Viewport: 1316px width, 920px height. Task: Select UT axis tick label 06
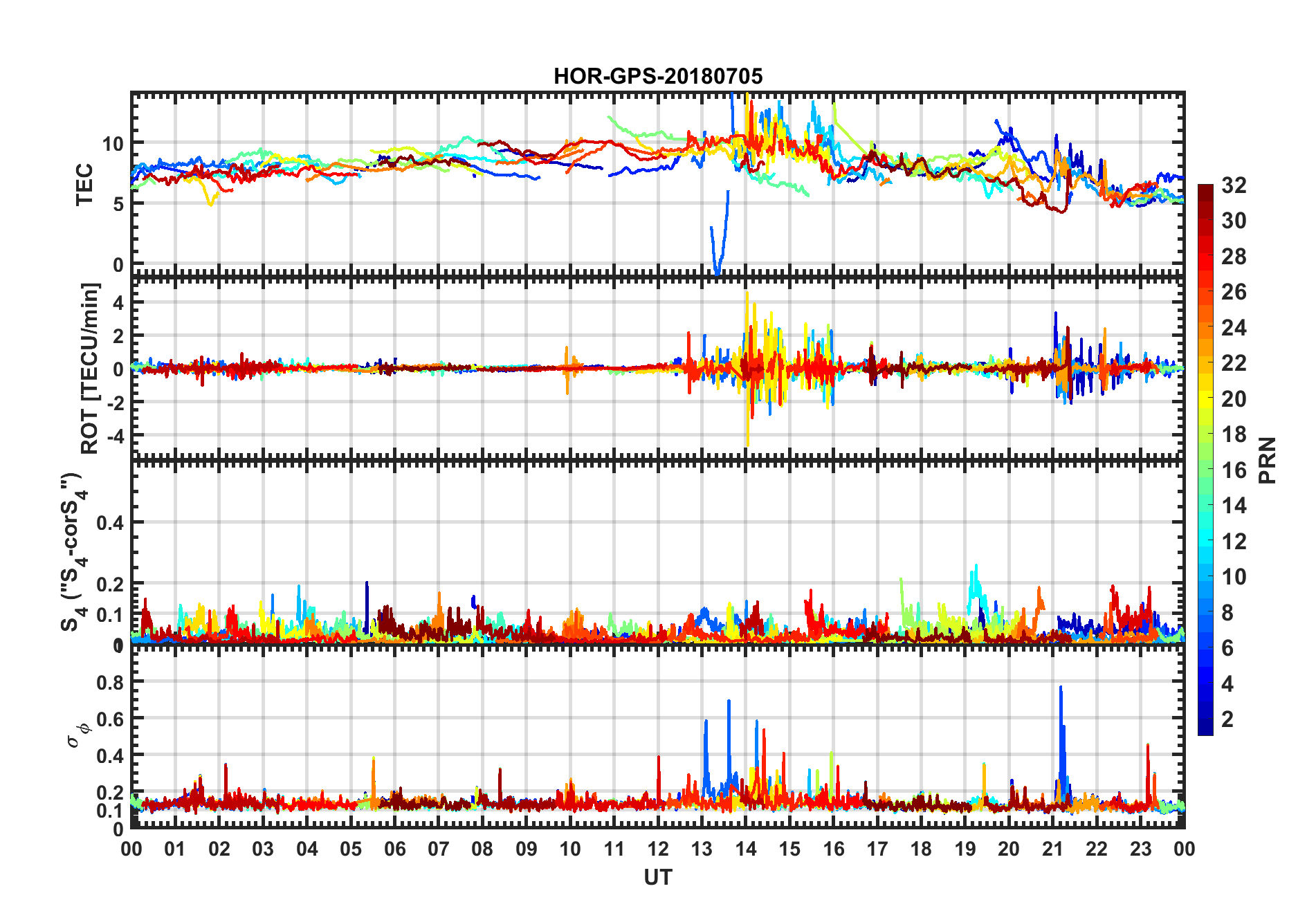394,849
